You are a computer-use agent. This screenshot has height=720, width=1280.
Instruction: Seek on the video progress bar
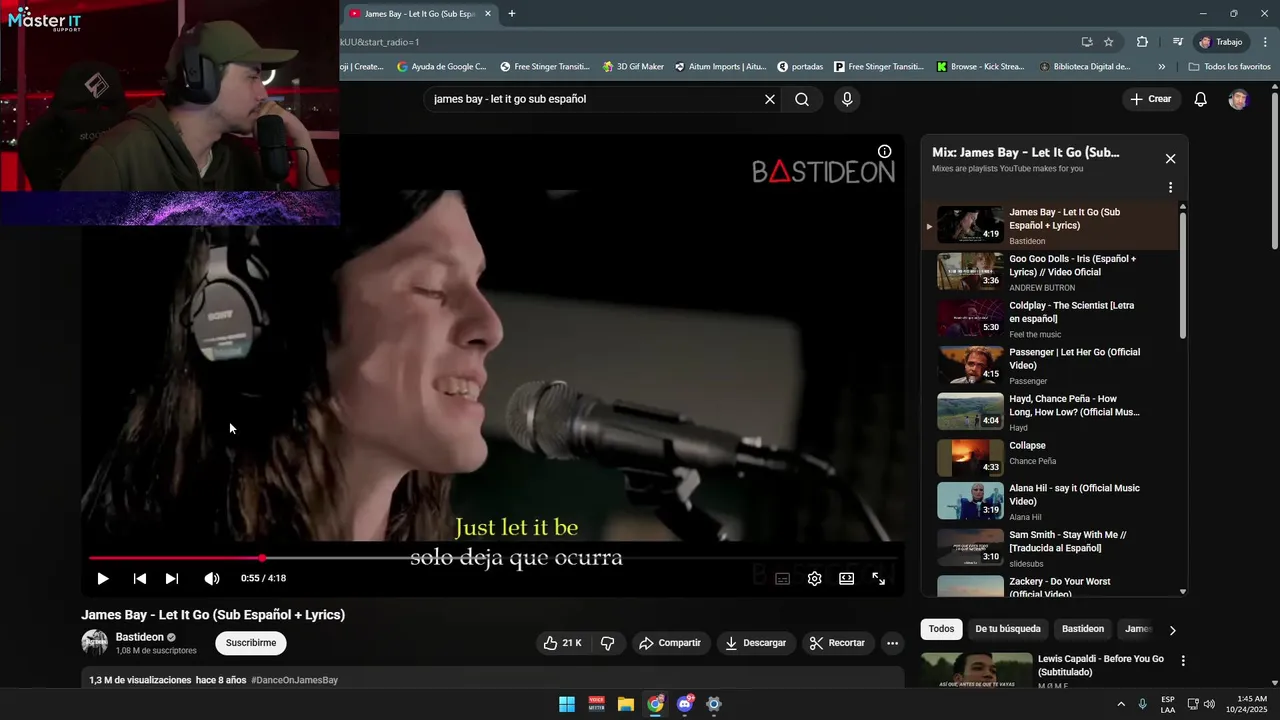[492, 558]
